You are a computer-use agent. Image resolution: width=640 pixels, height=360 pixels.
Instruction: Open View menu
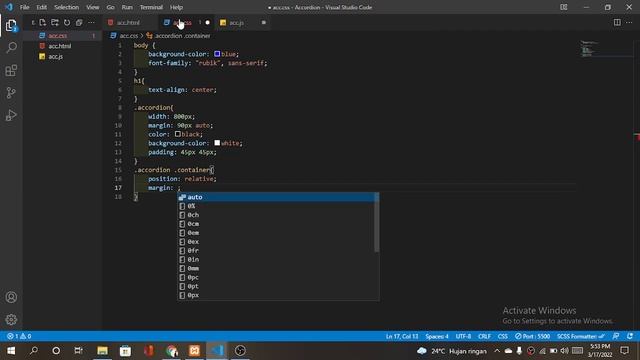pos(92,7)
